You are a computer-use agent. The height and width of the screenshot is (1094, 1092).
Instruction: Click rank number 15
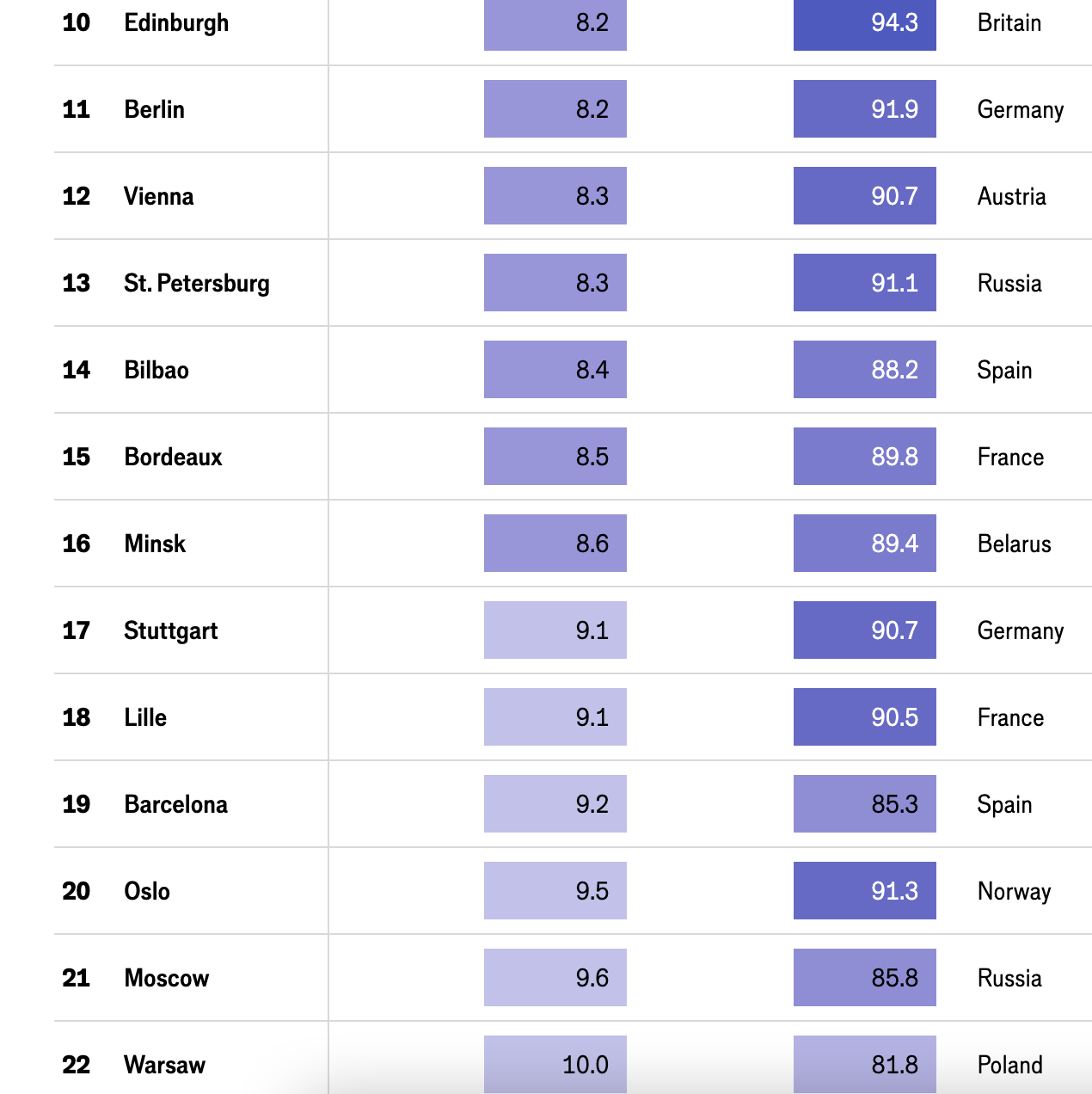click(76, 457)
